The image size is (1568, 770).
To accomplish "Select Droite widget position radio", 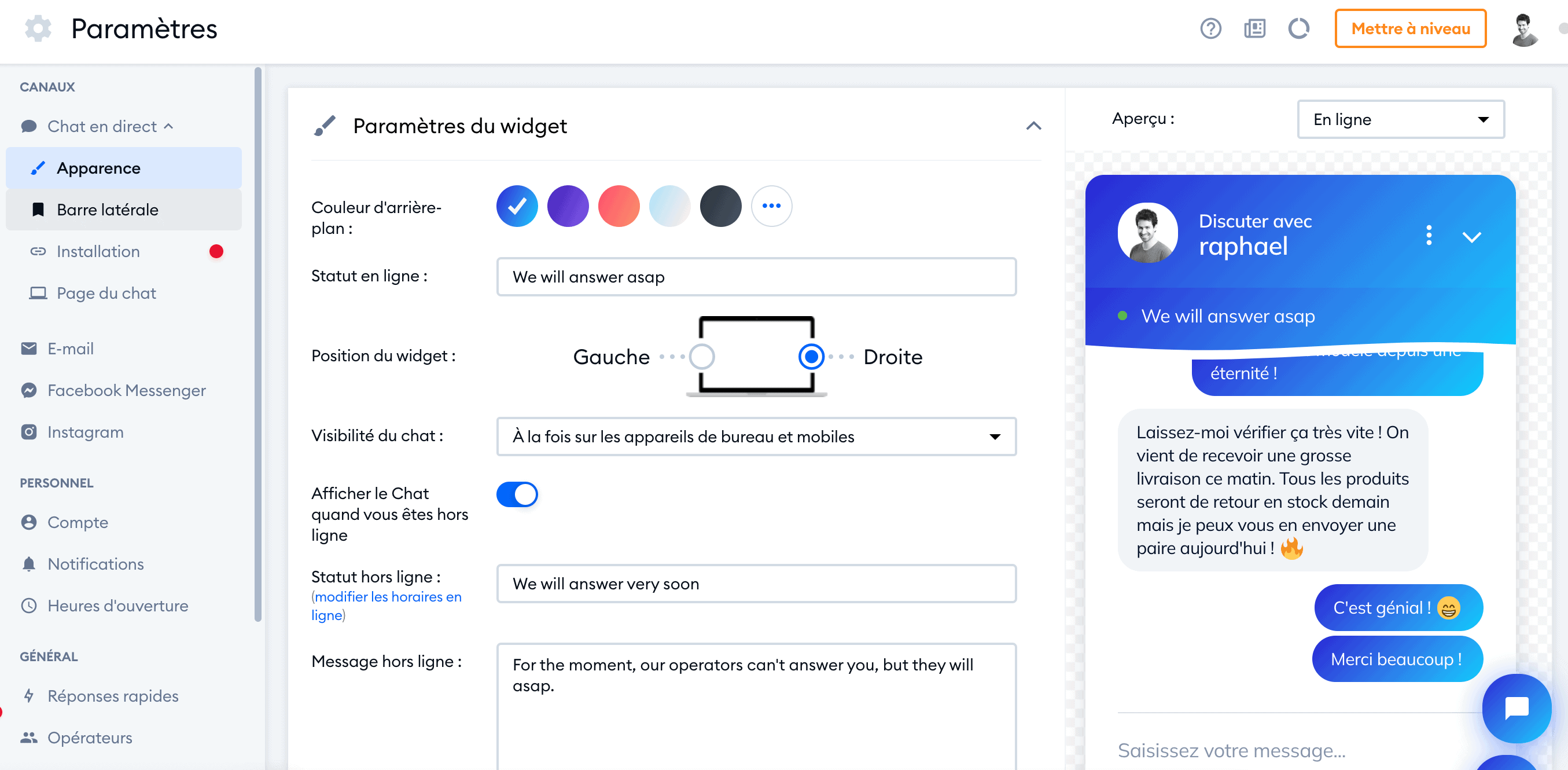I will [811, 357].
